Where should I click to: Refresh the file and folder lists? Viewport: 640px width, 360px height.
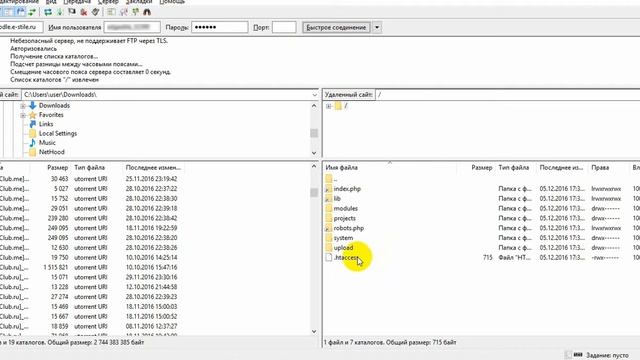(x=48, y=12)
